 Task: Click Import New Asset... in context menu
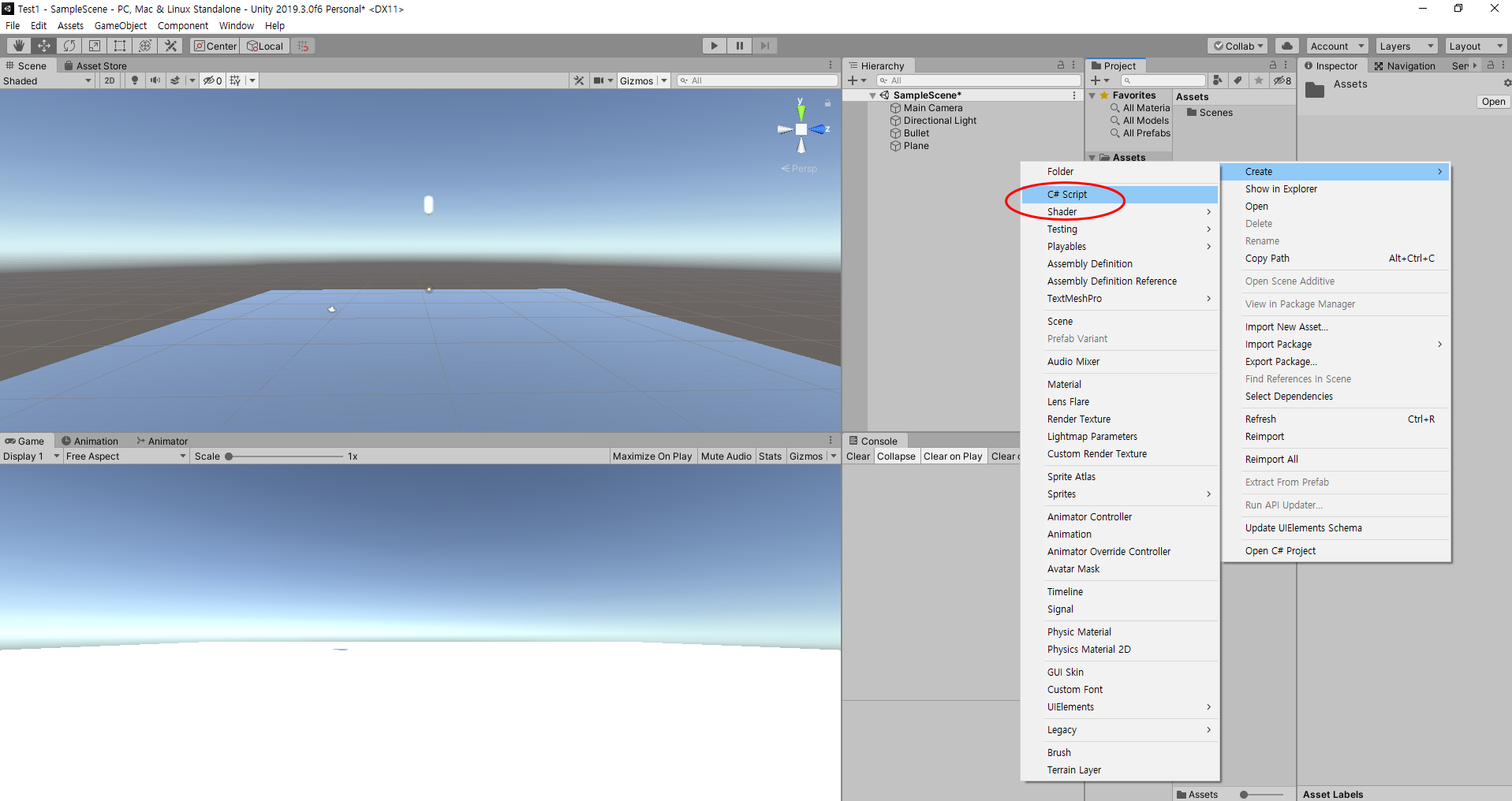tap(1335, 326)
